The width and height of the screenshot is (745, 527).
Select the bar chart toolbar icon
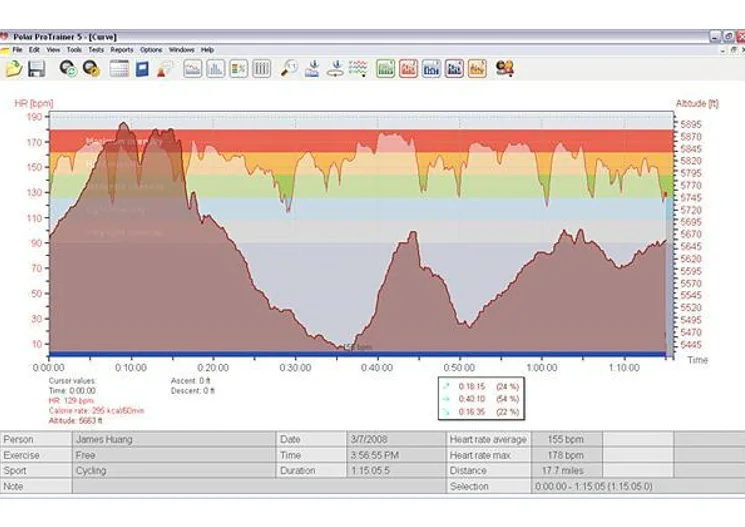coord(215,68)
